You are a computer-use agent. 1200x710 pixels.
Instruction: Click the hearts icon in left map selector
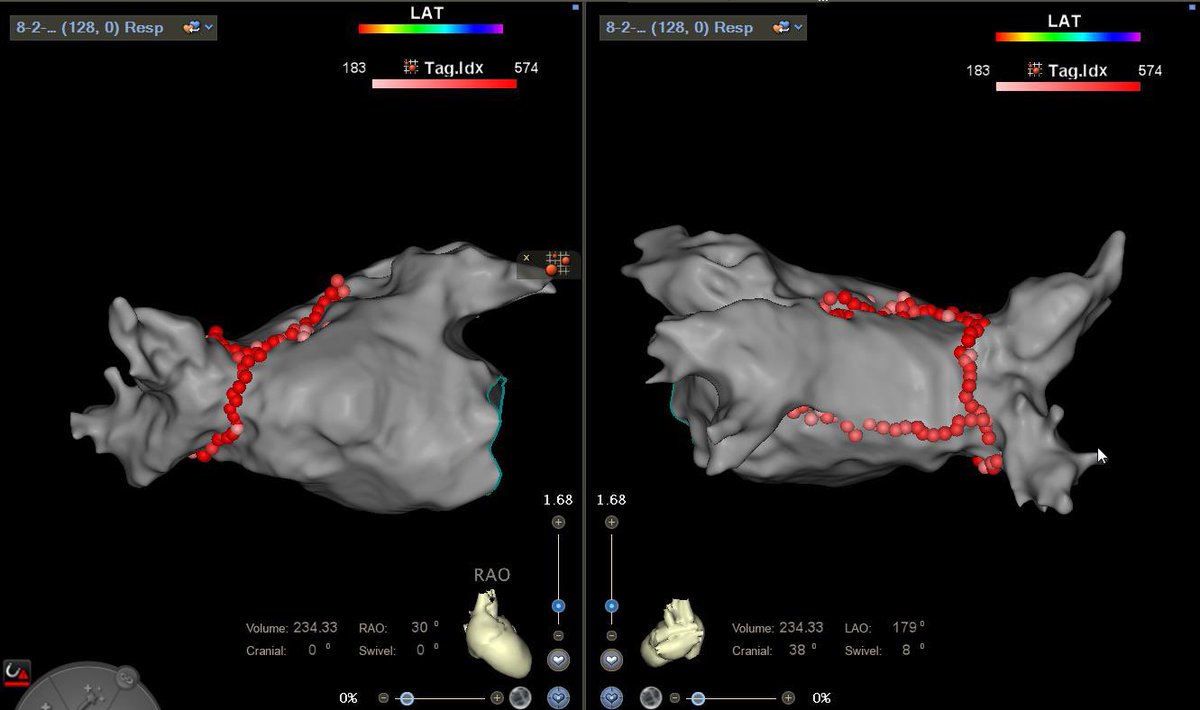click(x=193, y=27)
